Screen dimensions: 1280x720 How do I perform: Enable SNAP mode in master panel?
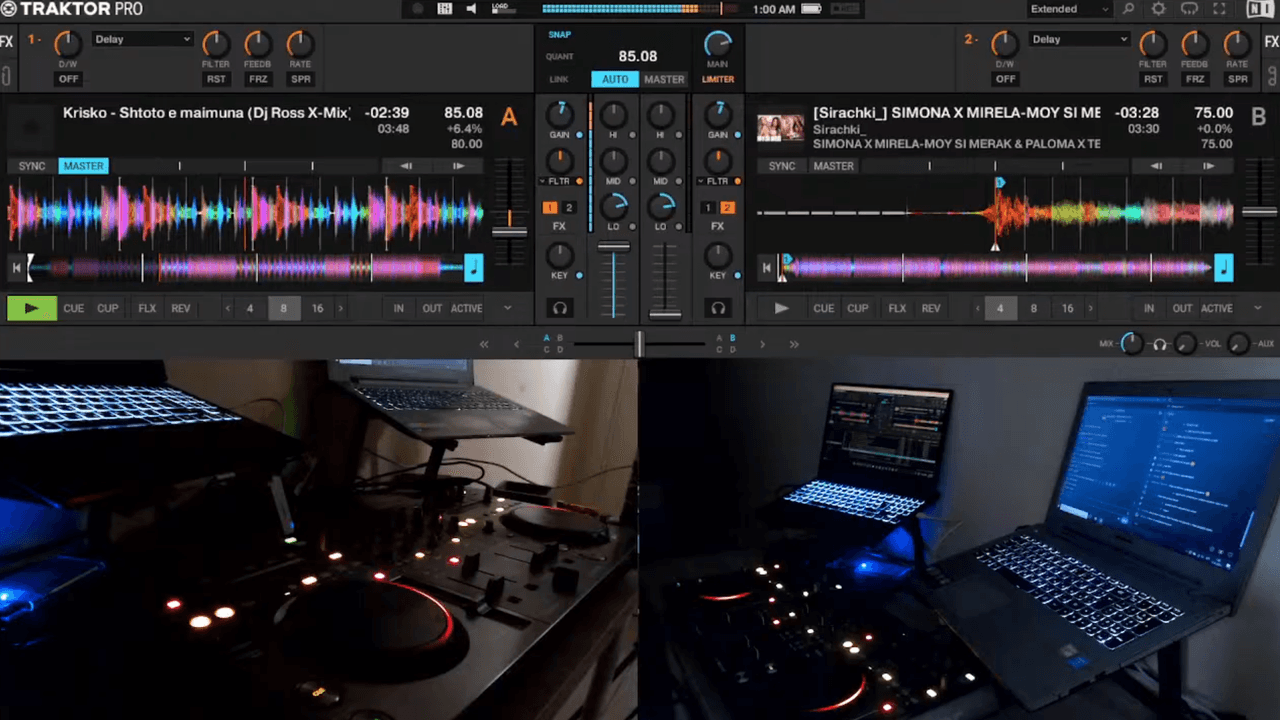559,35
